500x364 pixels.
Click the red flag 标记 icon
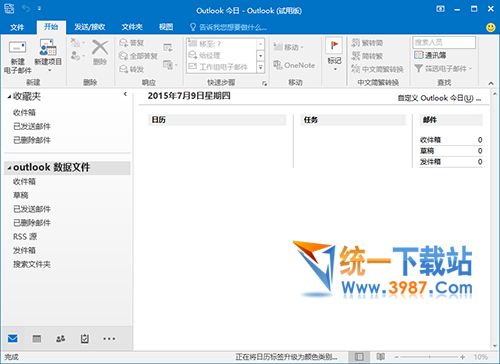point(334,45)
